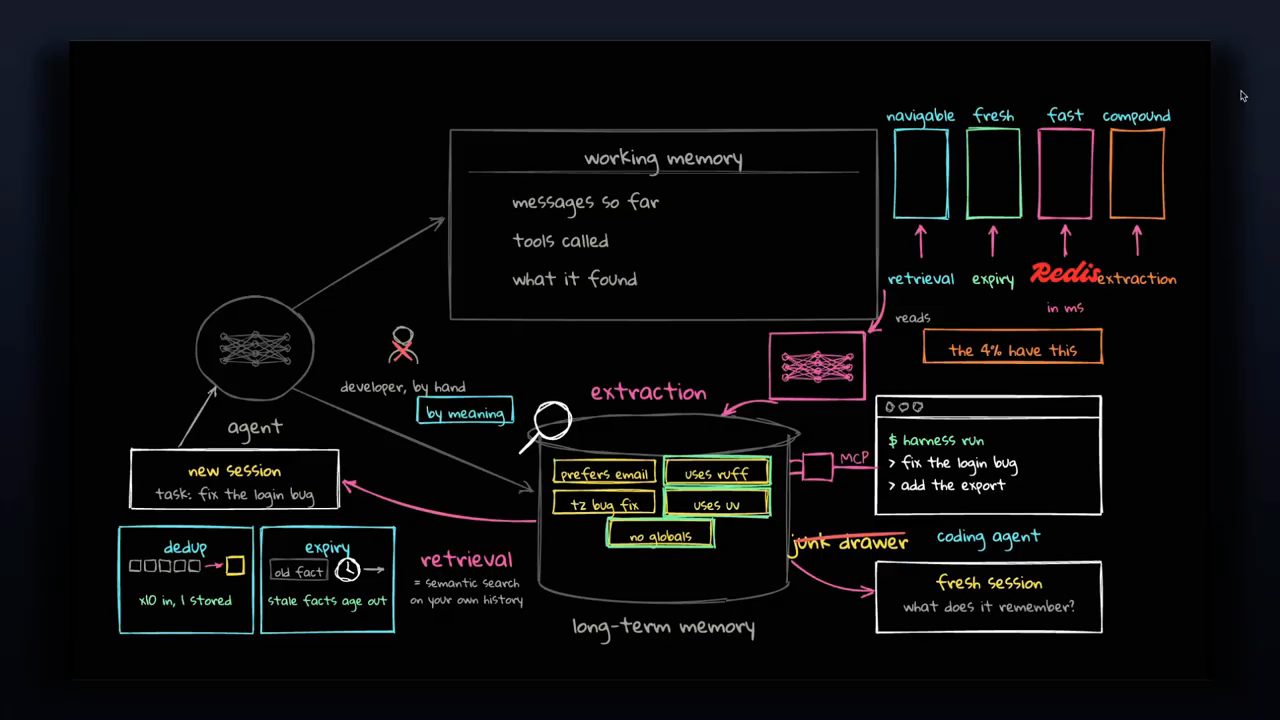Click the struck-through 'junk drawer' label
The height and width of the screenshot is (720, 1280).
click(849, 543)
